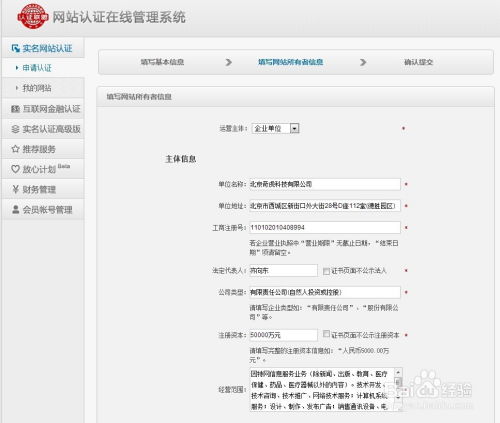Click the scroll-up arrow of 经营范围 box

pyautogui.click(x=398, y=372)
